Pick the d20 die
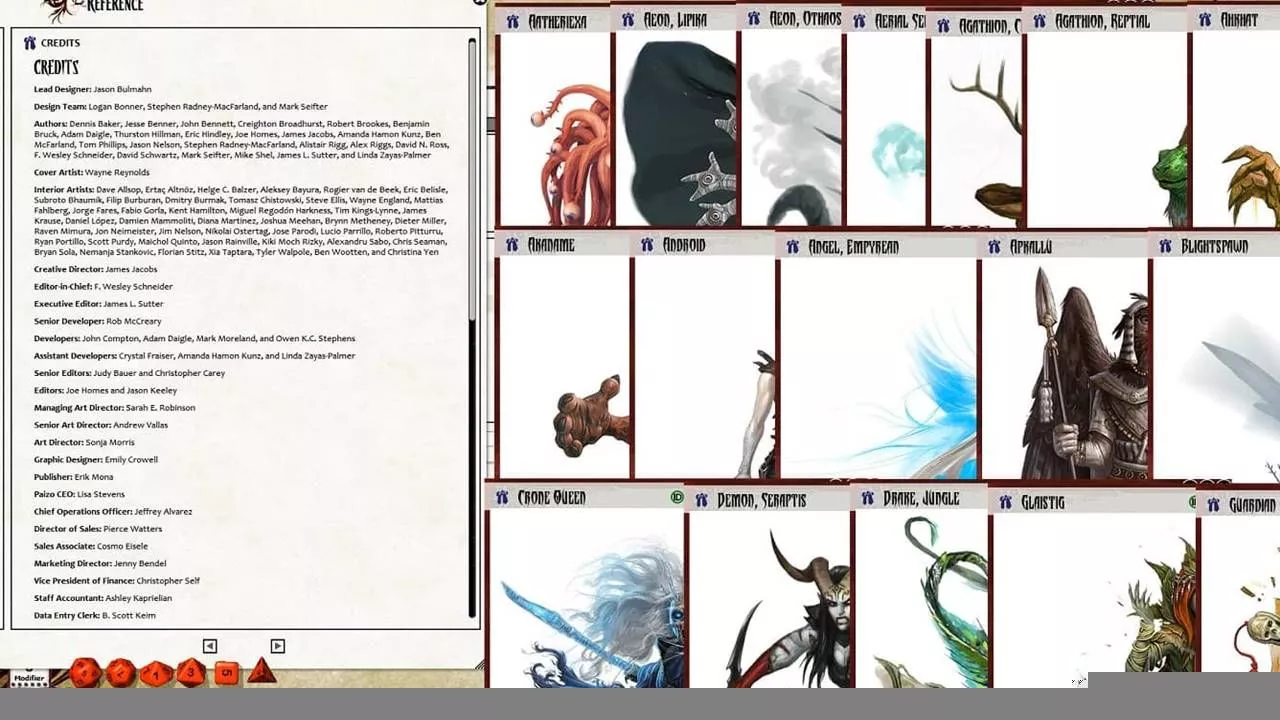 click(x=84, y=672)
